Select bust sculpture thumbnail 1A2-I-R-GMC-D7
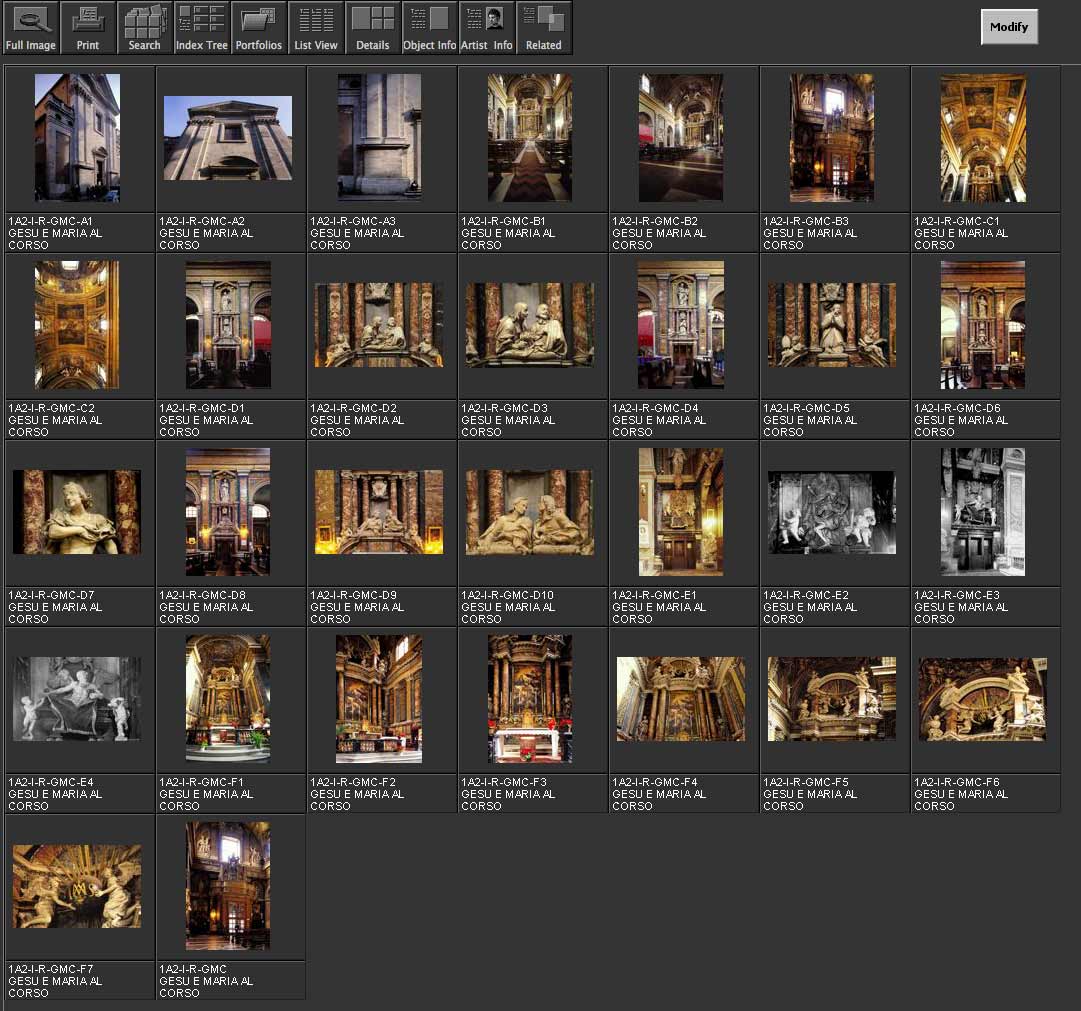1081x1011 pixels. click(77, 512)
